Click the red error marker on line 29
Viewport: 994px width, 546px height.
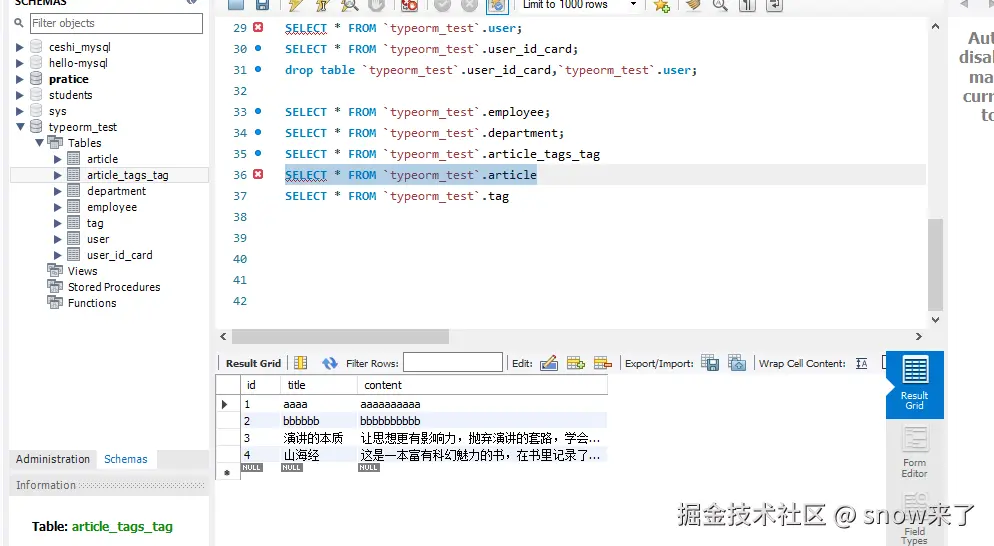pyautogui.click(x=258, y=27)
